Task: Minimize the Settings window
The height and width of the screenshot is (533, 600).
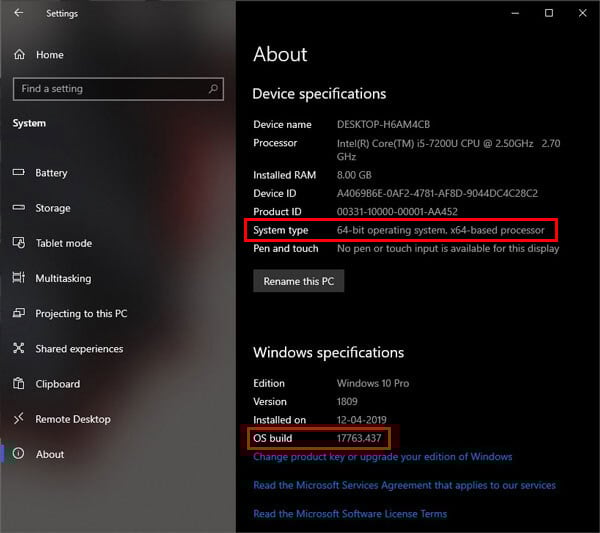Action: tap(515, 13)
